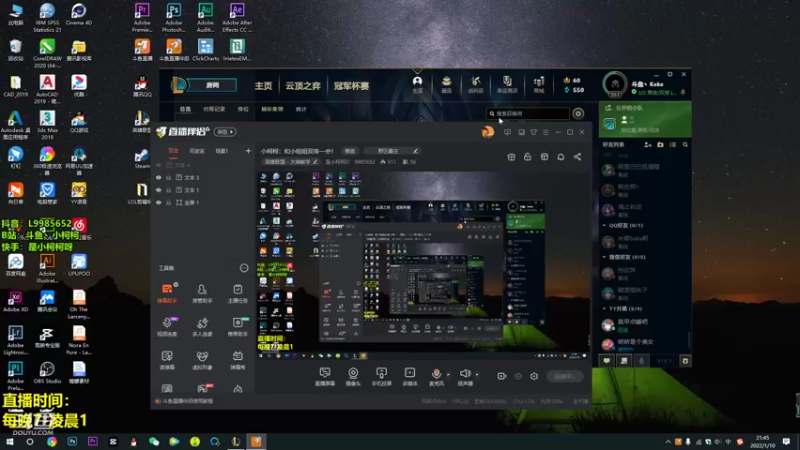
Task: Toggle visibility of the 文本 3 layer
Action: click(x=159, y=178)
